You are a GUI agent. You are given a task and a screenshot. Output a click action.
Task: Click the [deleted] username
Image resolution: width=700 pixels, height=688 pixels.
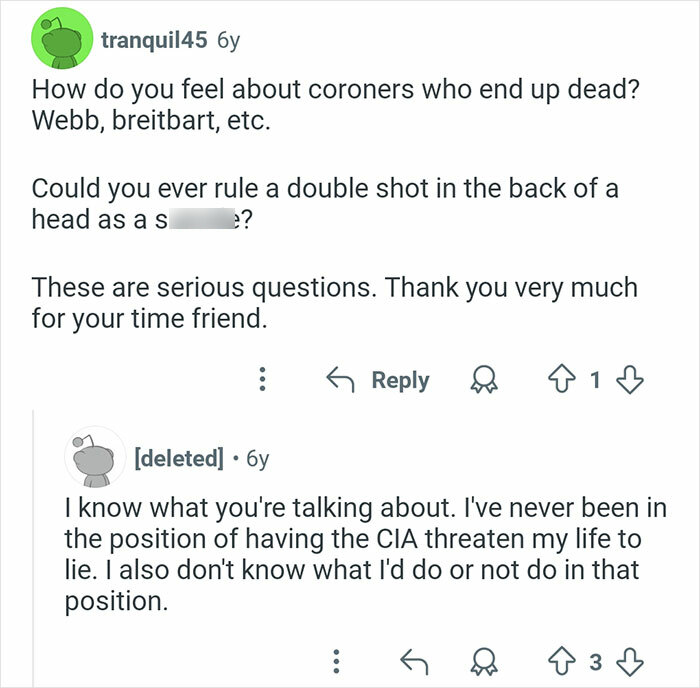point(177,458)
